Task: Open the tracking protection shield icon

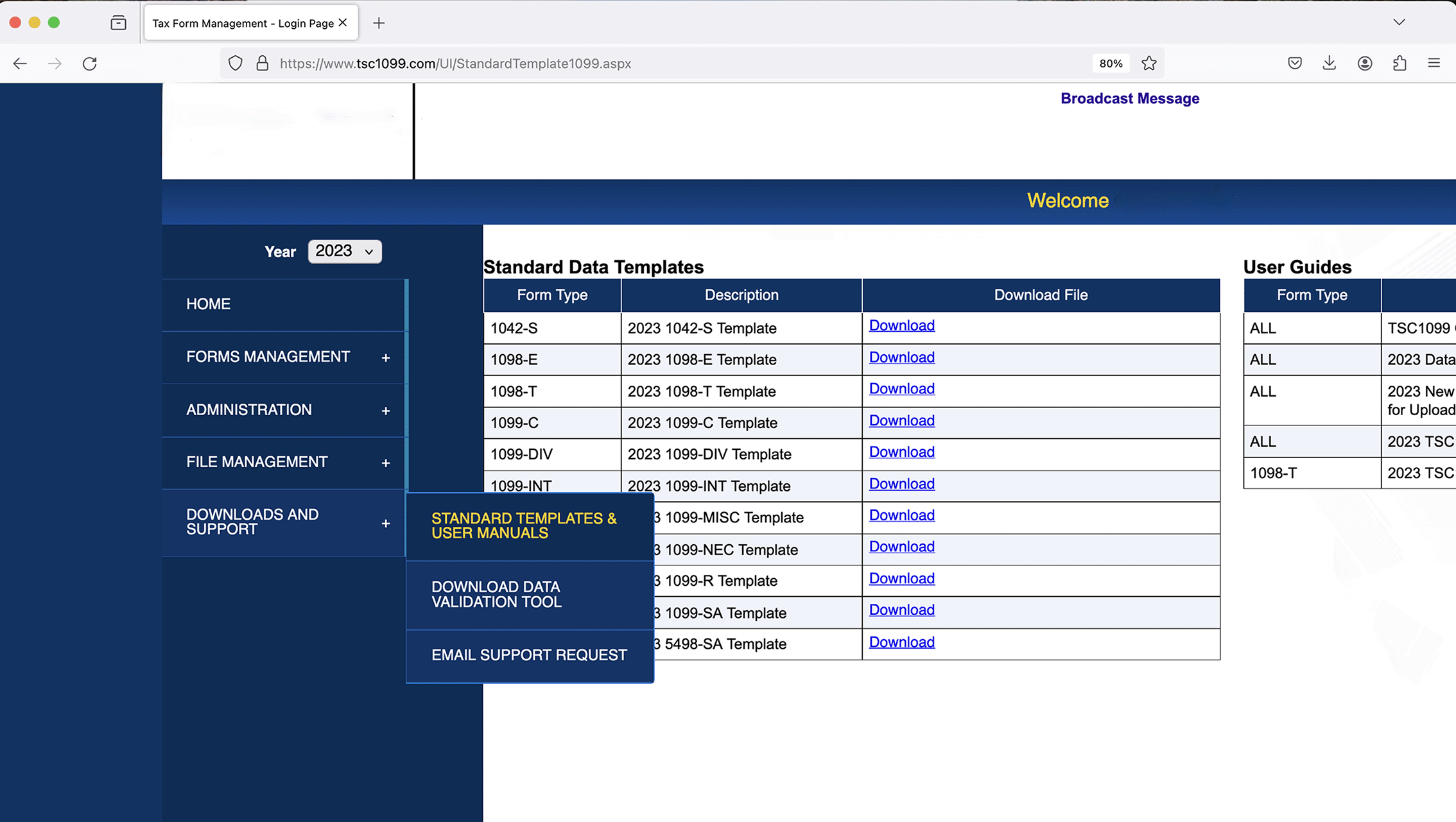Action: (236, 64)
